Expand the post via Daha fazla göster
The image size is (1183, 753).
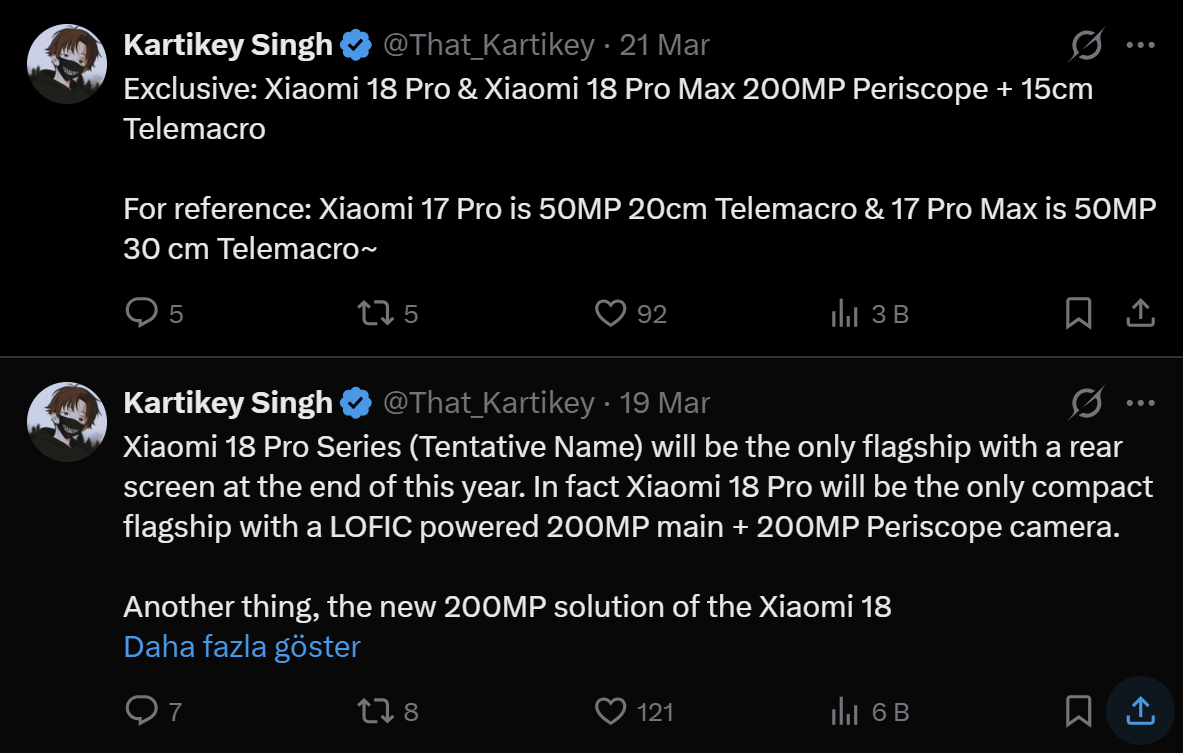pos(240,646)
